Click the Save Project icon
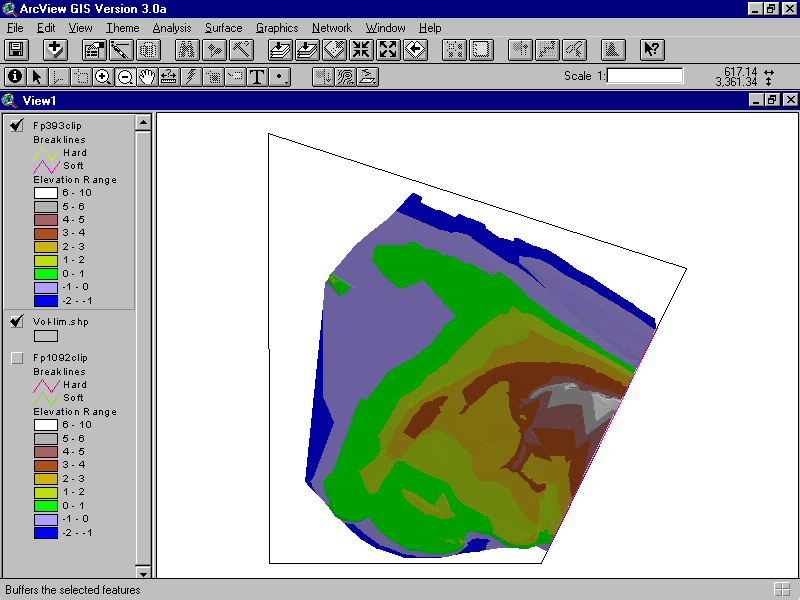This screenshot has height=600, width=800. point(16,49)
